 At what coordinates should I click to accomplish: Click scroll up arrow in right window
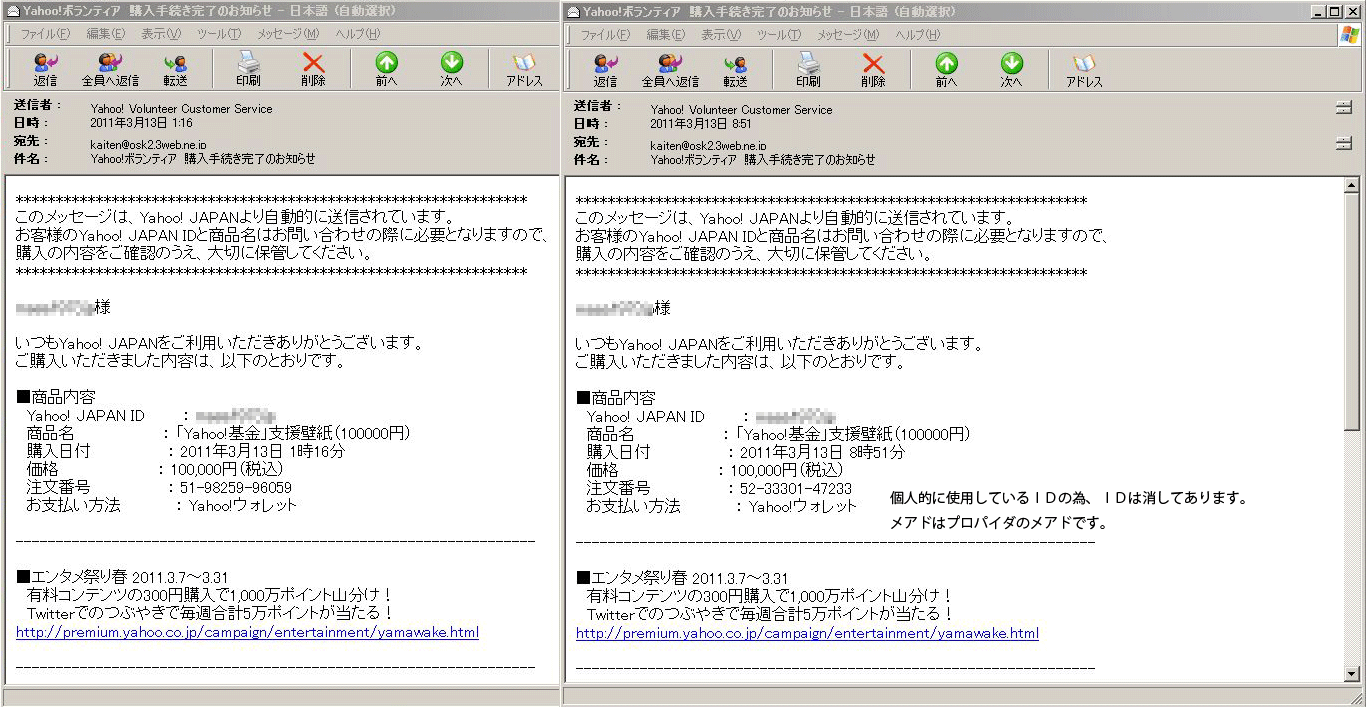click(x=1352, y=186)
